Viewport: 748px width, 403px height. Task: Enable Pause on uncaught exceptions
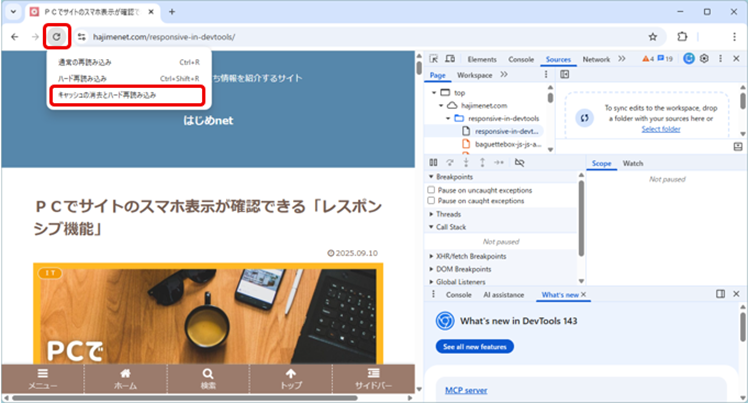click(x=432, y=189)
